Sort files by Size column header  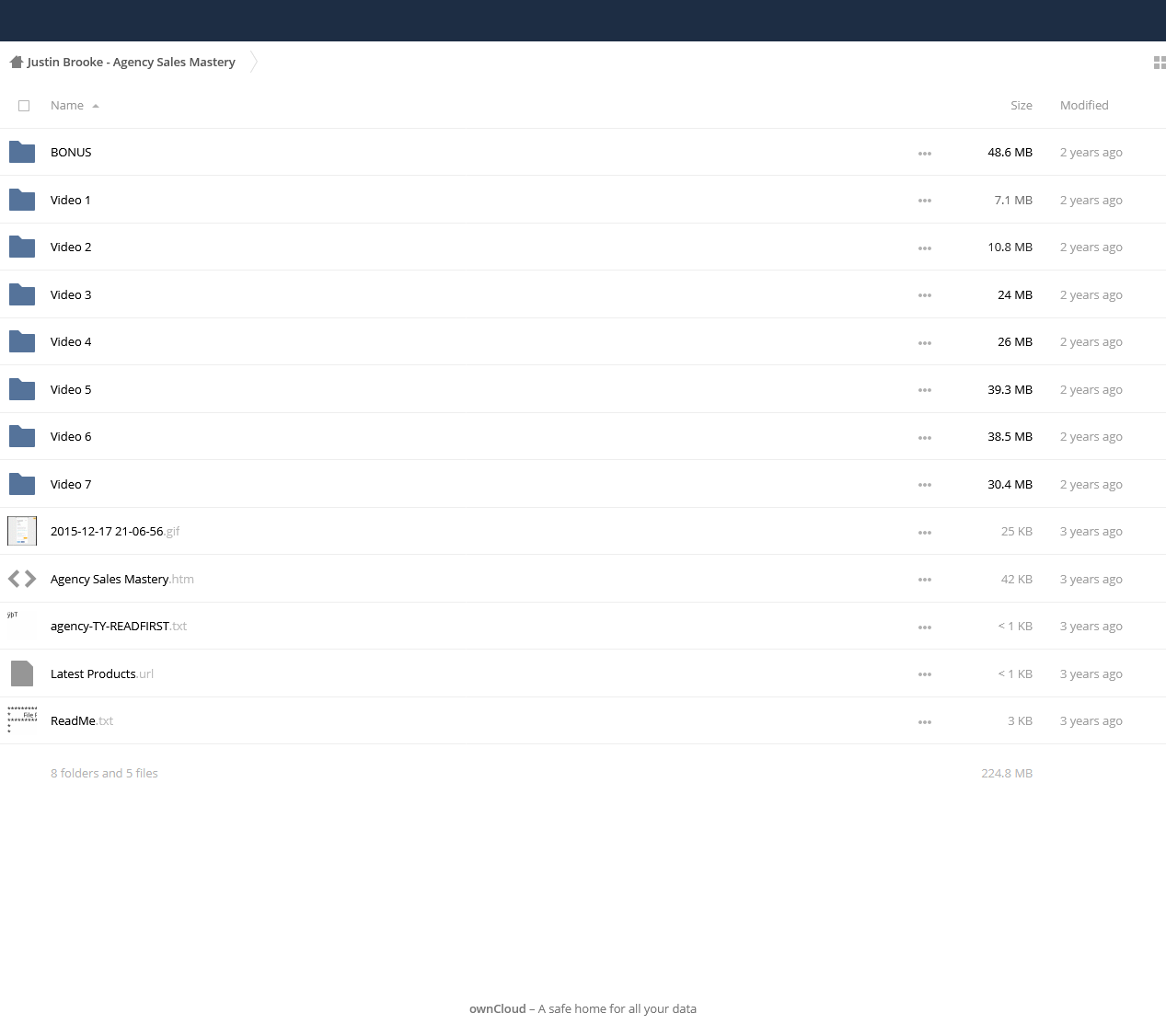click(1022, 105)
